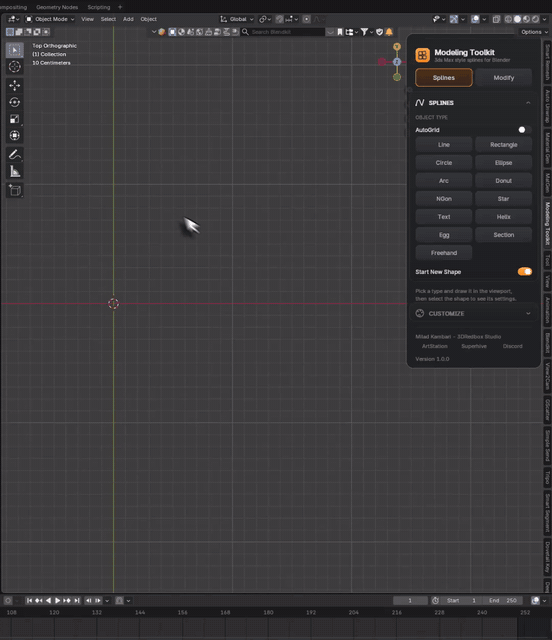Select the Select Box tool
The height and width of the screenshot is (640, 552).
tap(15, 50)
